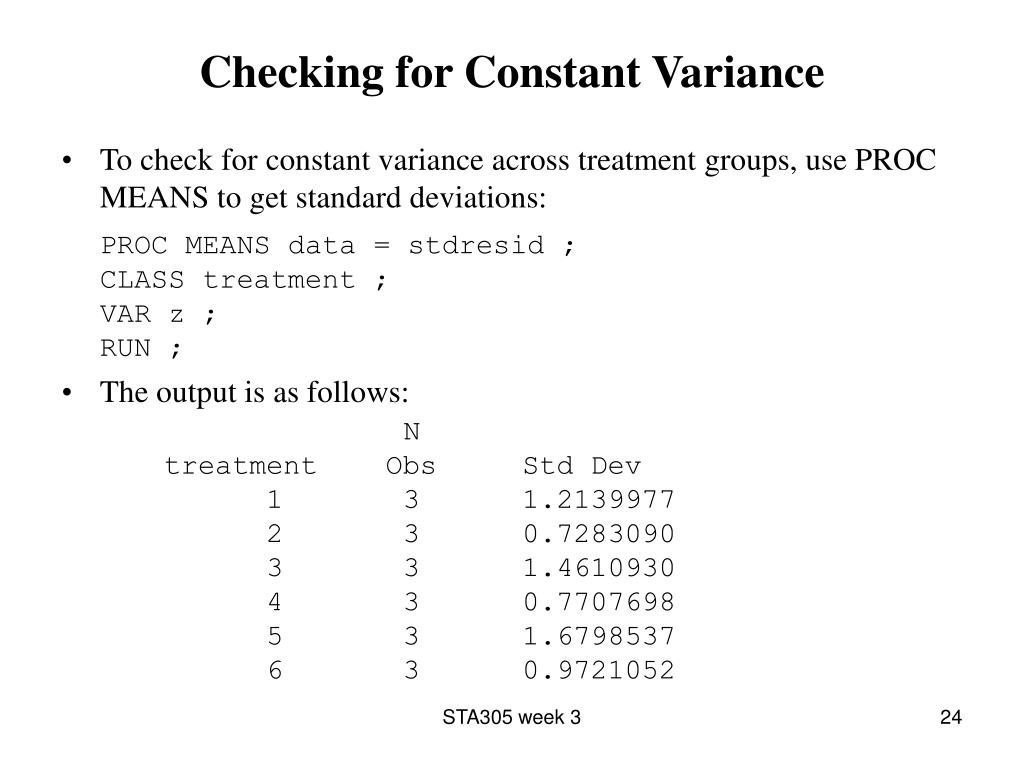This screenshot has height=768, width=1024.
Task: Click the Std Dev value 1.4610930
Action: (599, 568)
